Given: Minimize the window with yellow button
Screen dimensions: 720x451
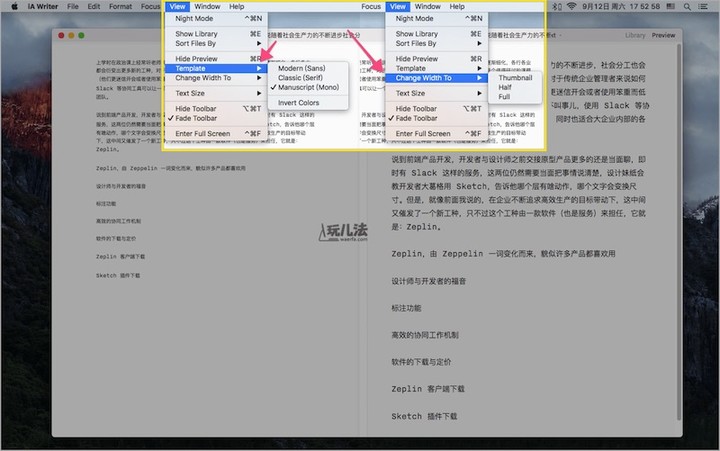Looking at the screenshot, I should (x=73, y=36).
